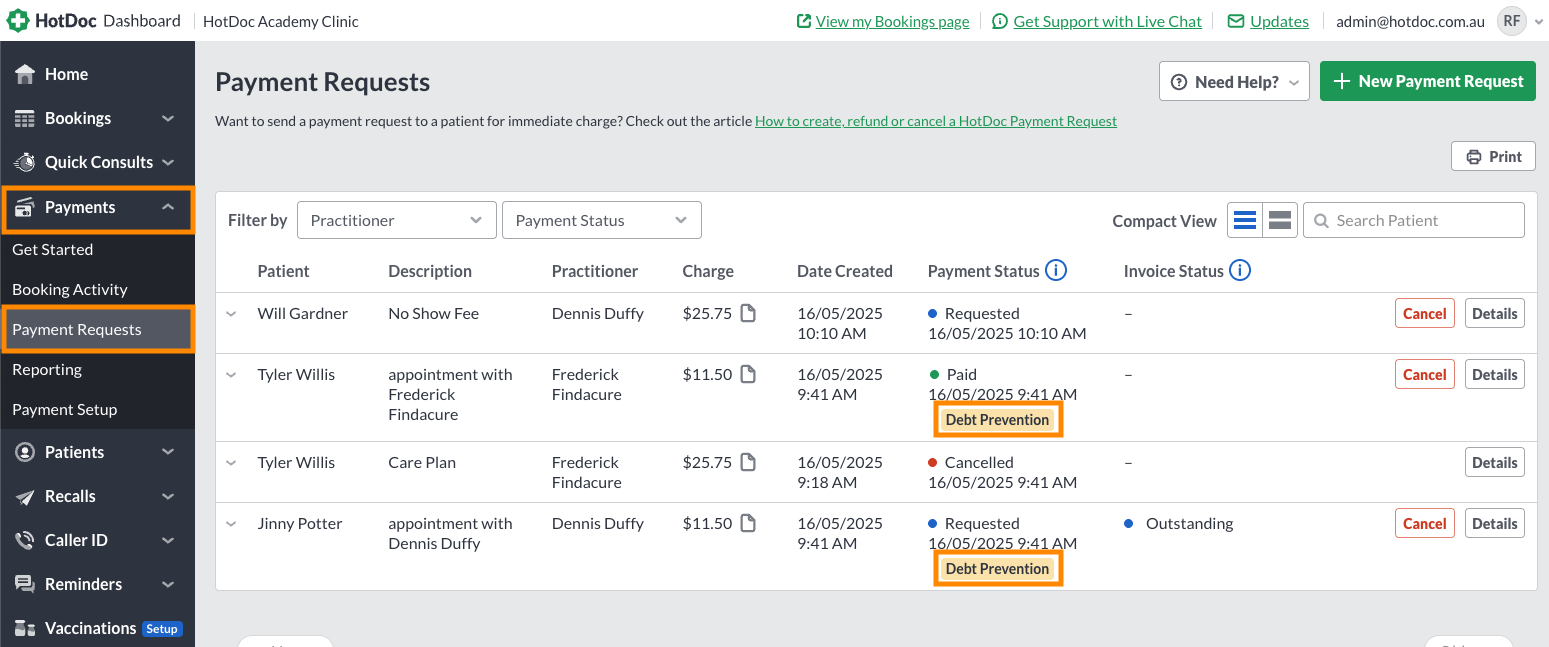This screenshot has width=1549, height=647.
Task: Open Get Support with Live Chat link
Action: pyautogui.click(x=1107, y=21)
